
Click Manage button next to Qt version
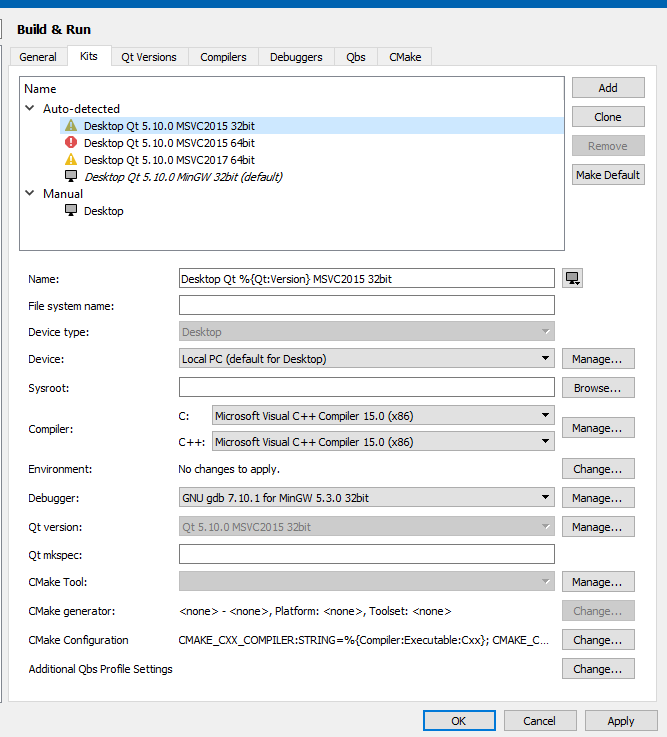point(598,527)
